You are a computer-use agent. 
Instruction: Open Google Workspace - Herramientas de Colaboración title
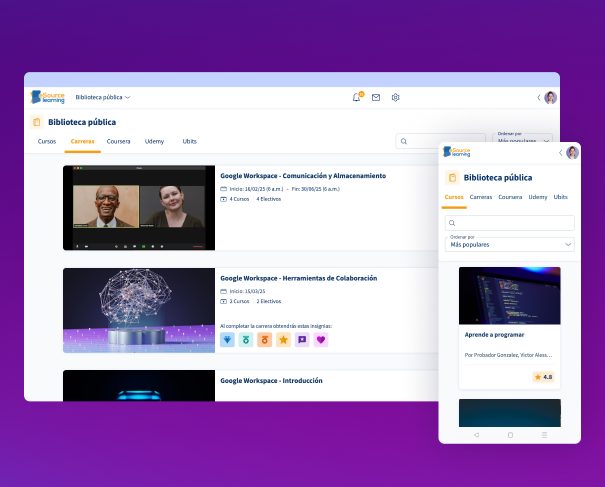[299, 278]
